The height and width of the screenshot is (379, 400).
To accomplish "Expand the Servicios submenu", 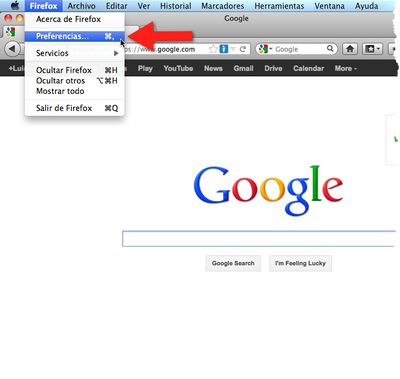I will tap(75, 53).
